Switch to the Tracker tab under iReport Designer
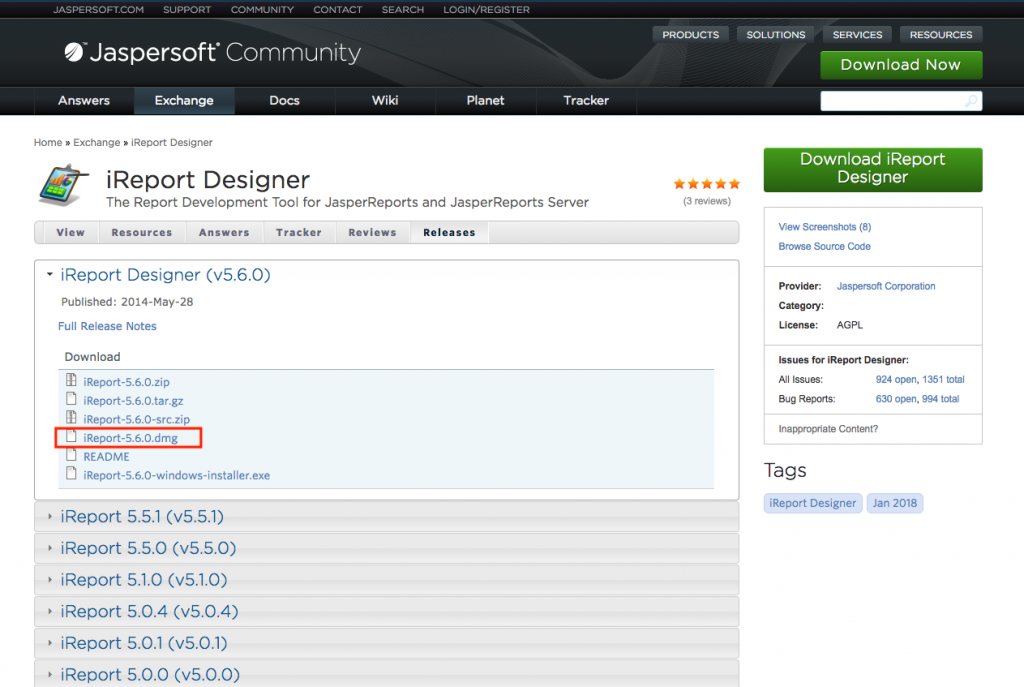 pyautogui.click(x=298, y=232)
